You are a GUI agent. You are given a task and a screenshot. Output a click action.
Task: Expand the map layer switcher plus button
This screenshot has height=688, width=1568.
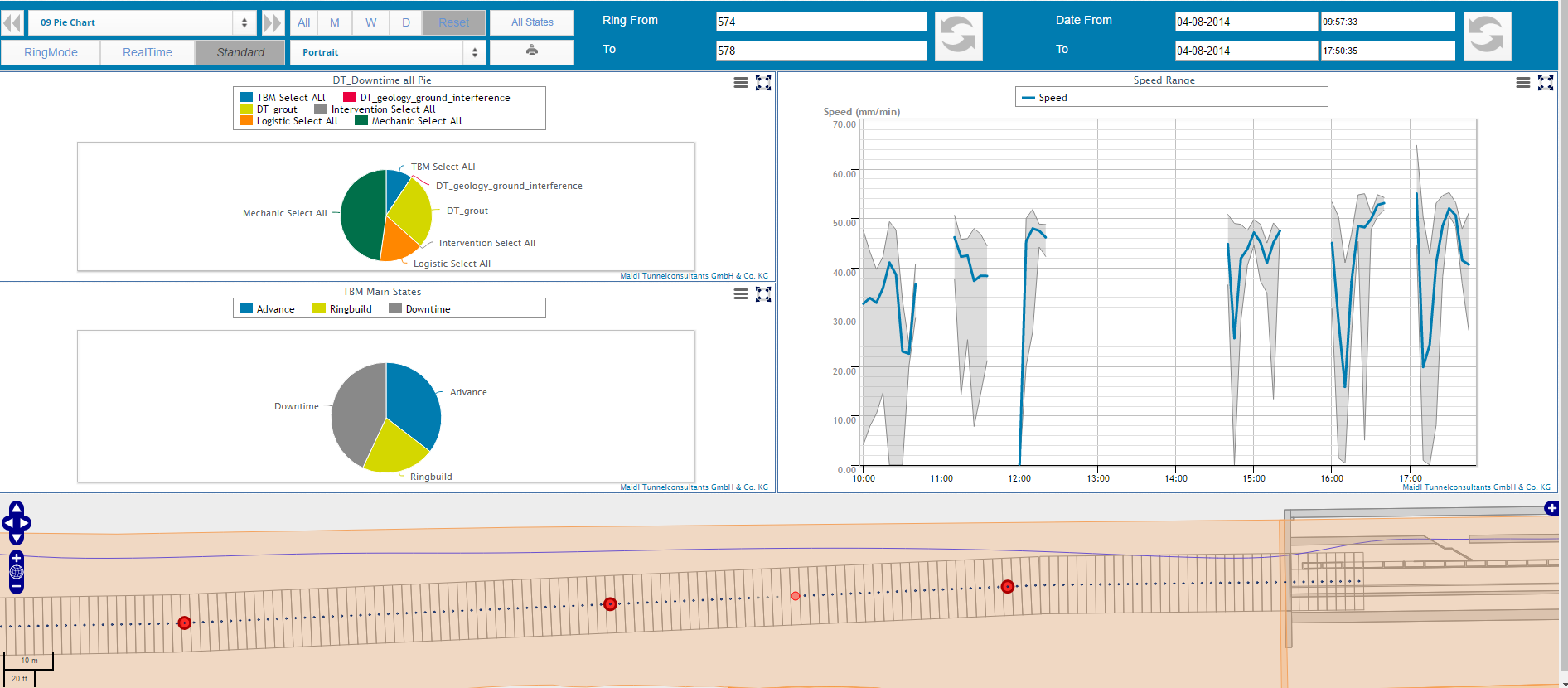1551,508
